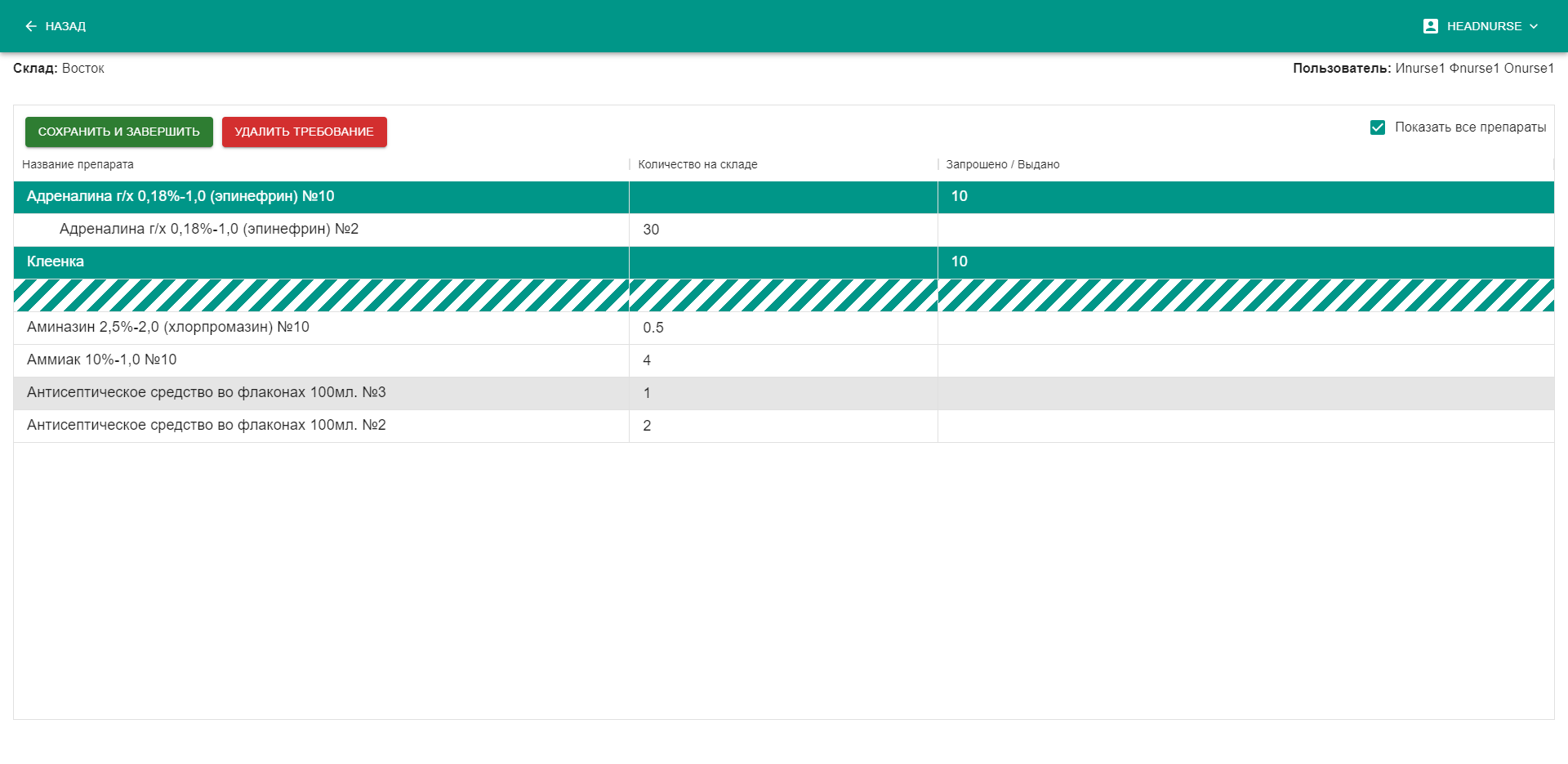Click the striped separator row
Screen dimensions: 1568x764
click(783, 295)
